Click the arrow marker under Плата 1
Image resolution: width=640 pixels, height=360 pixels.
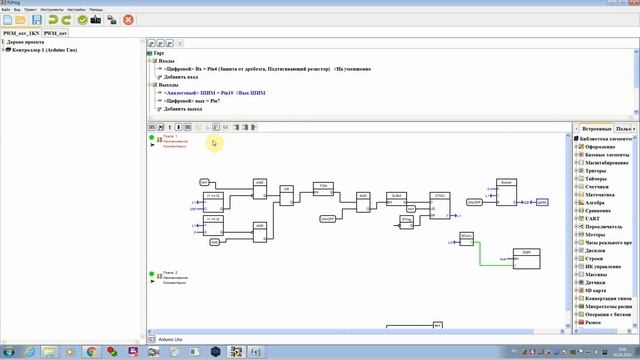(x=152, y=145)
